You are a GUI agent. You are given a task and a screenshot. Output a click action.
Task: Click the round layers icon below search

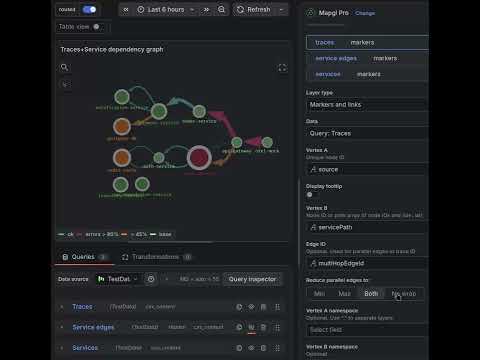pos(65,84)
